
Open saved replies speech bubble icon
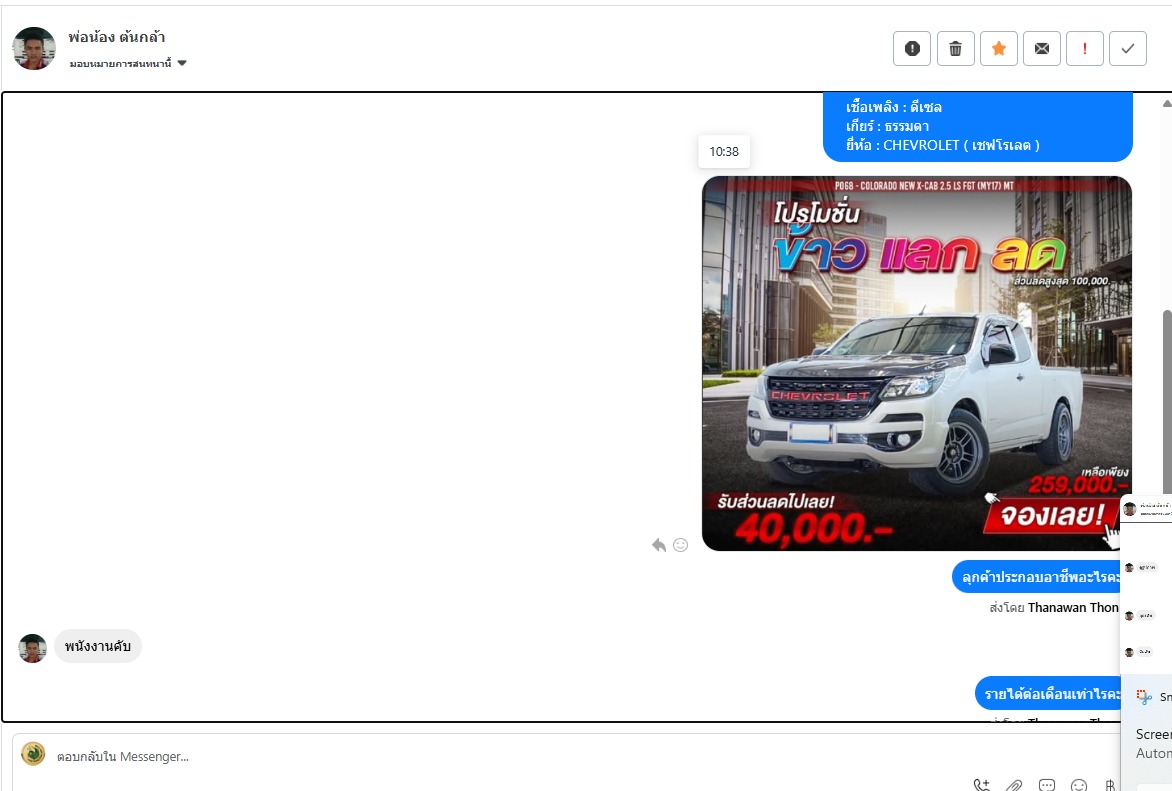point(1046,785)
